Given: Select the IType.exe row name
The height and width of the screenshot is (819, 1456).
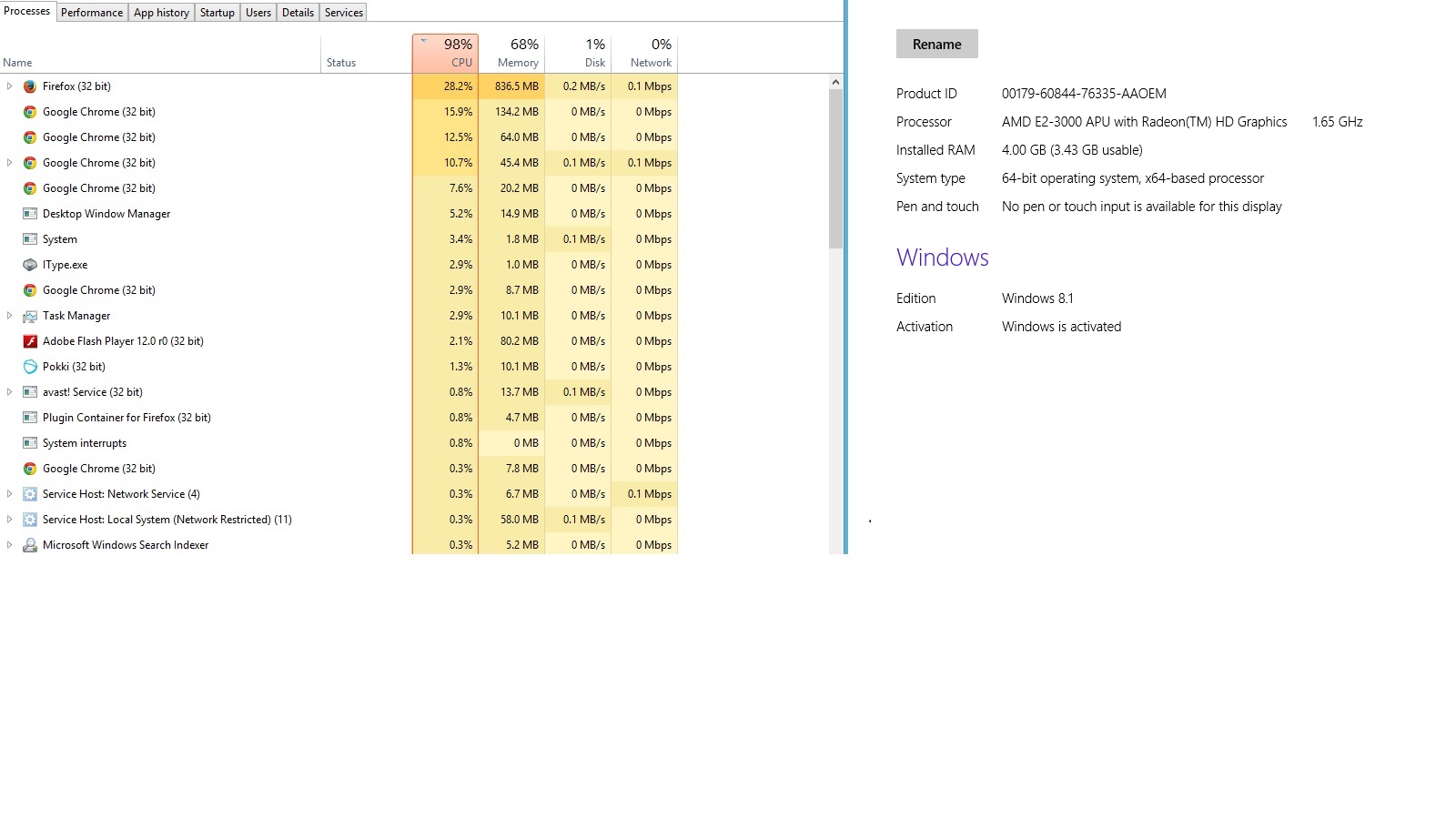Looking at the screenshot, I should 66,265.
